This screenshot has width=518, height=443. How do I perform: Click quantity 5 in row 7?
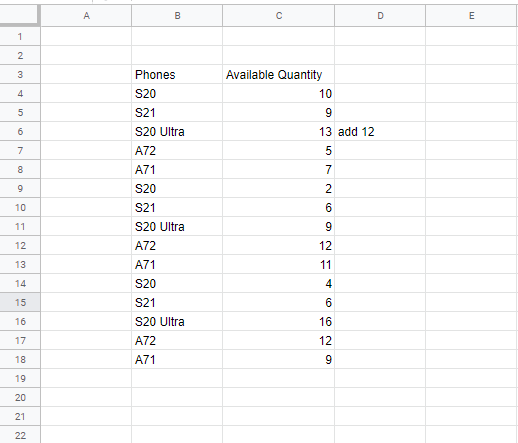click(x=279, y=150)
